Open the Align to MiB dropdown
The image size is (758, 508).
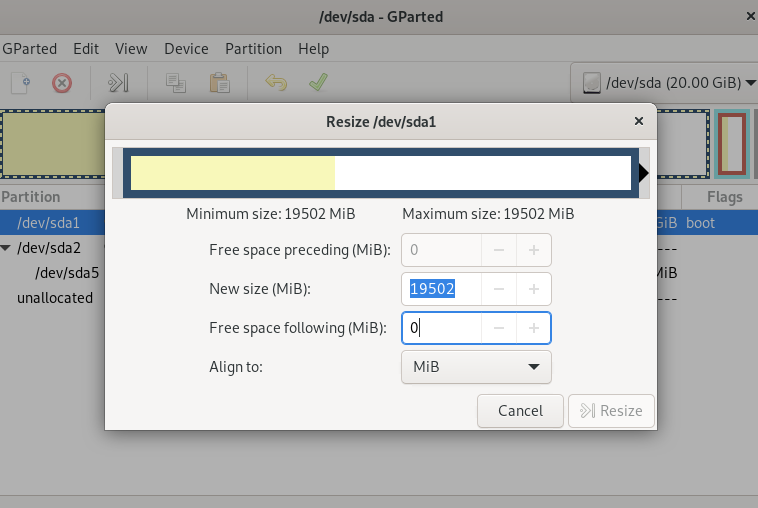click(x=476, y=367)
